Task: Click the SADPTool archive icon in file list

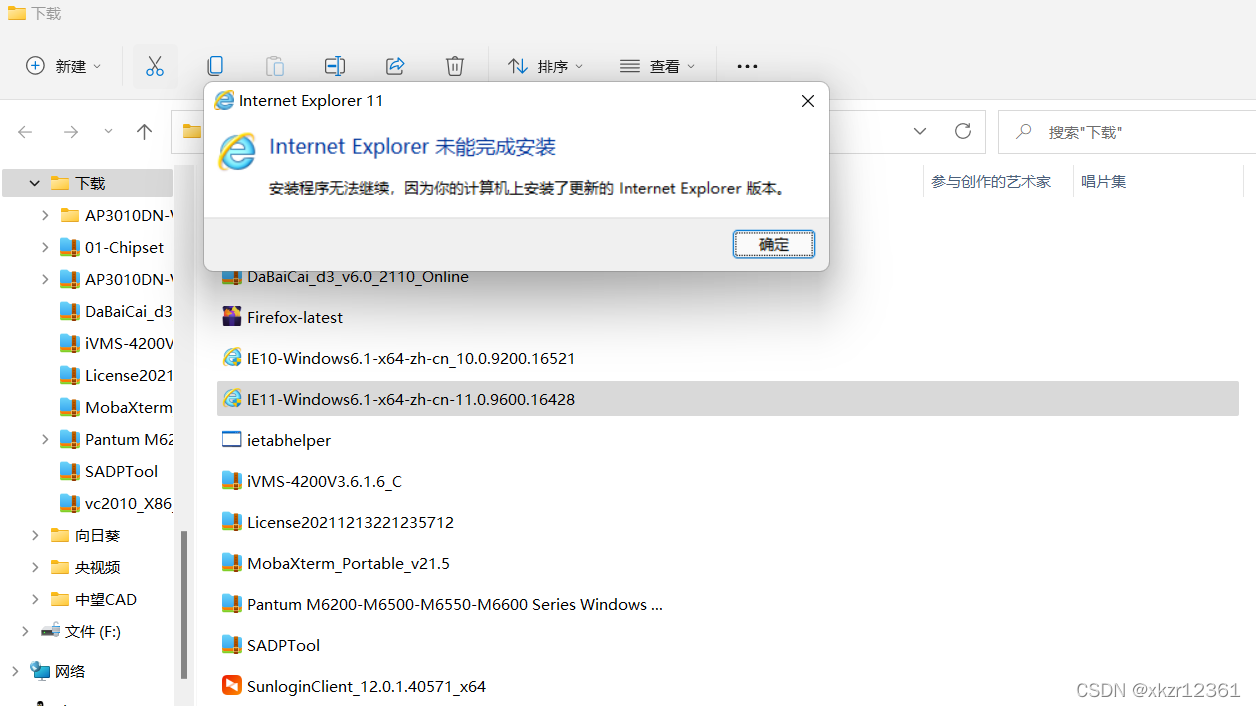Action: click(x=232, y=645)
